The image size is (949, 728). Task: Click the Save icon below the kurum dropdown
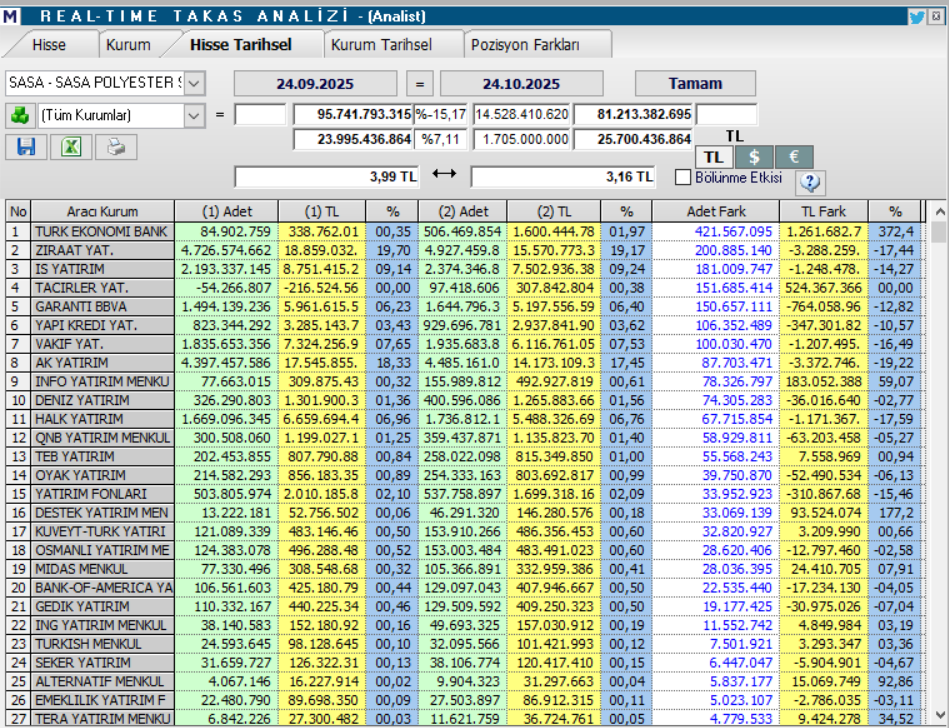[x=26, y=147]
